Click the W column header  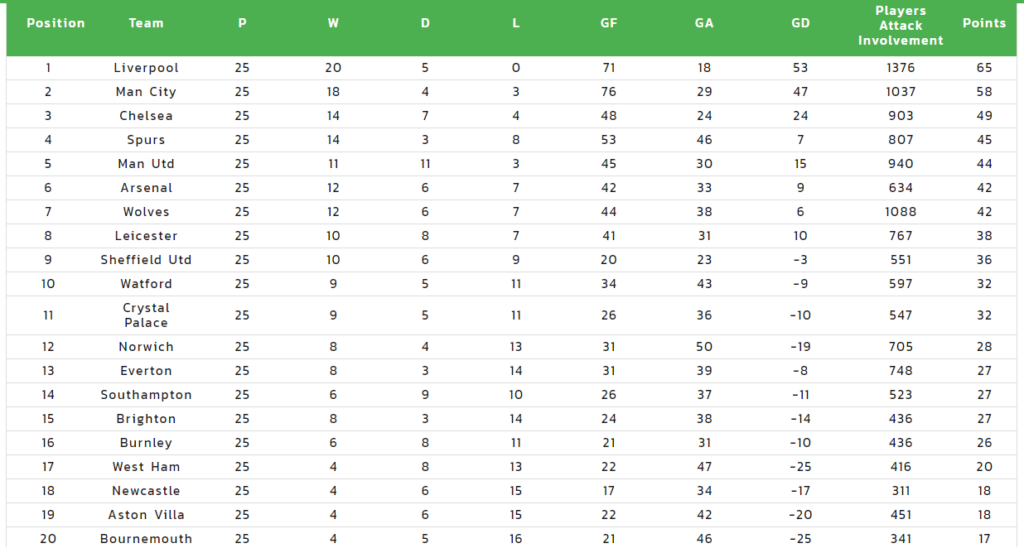(x=333, y=24)
